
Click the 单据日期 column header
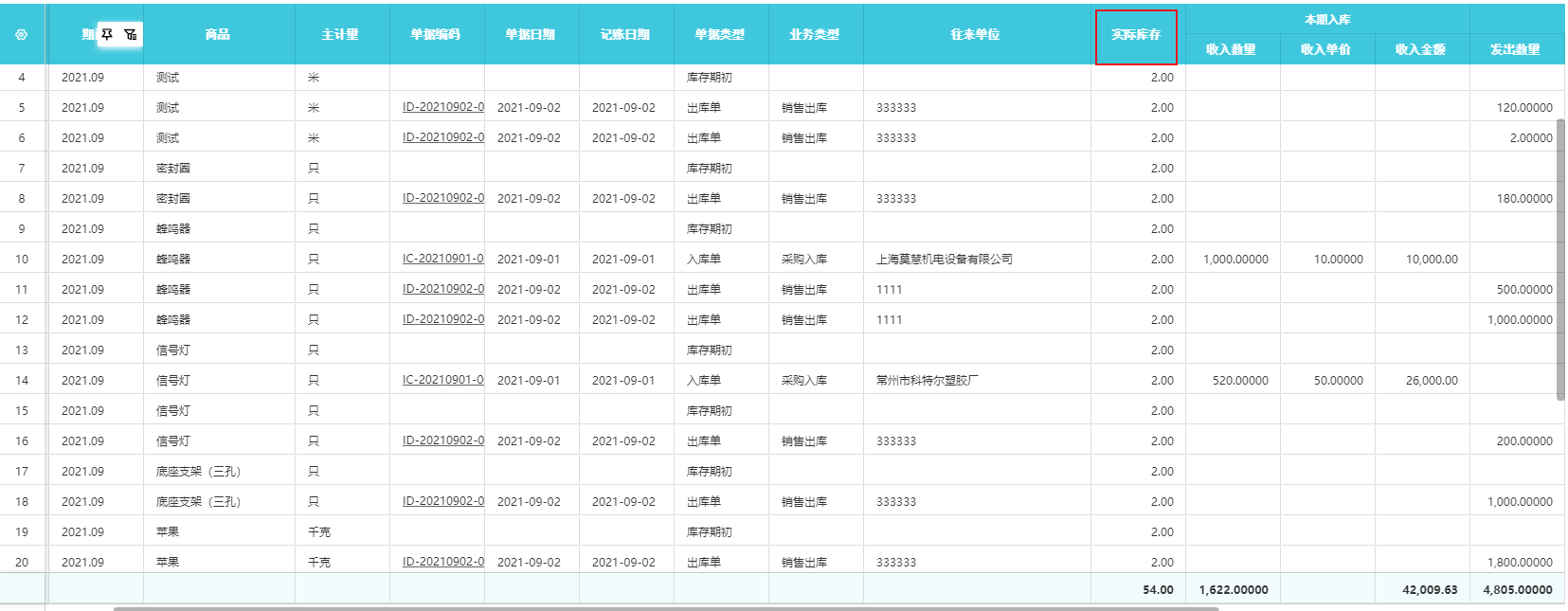[531, 34]
